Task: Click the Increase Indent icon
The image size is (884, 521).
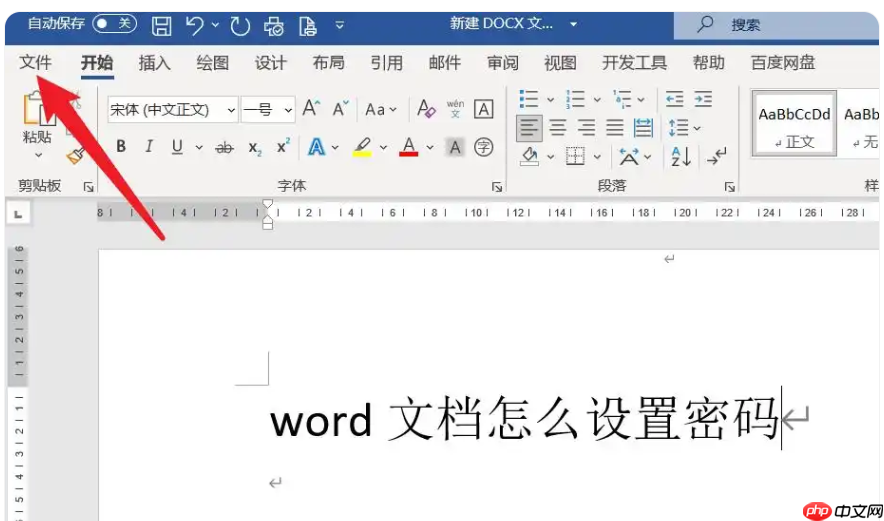Action: coord(703,99)
